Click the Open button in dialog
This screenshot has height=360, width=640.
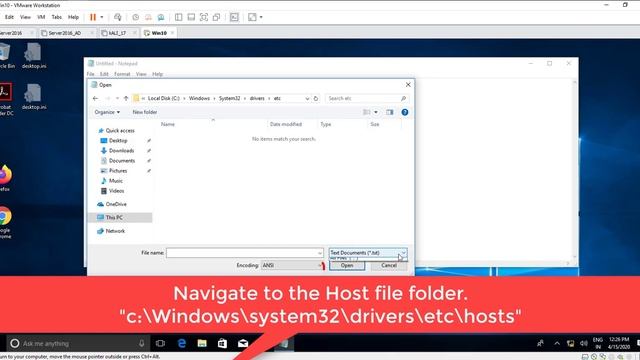click(347, 265)
